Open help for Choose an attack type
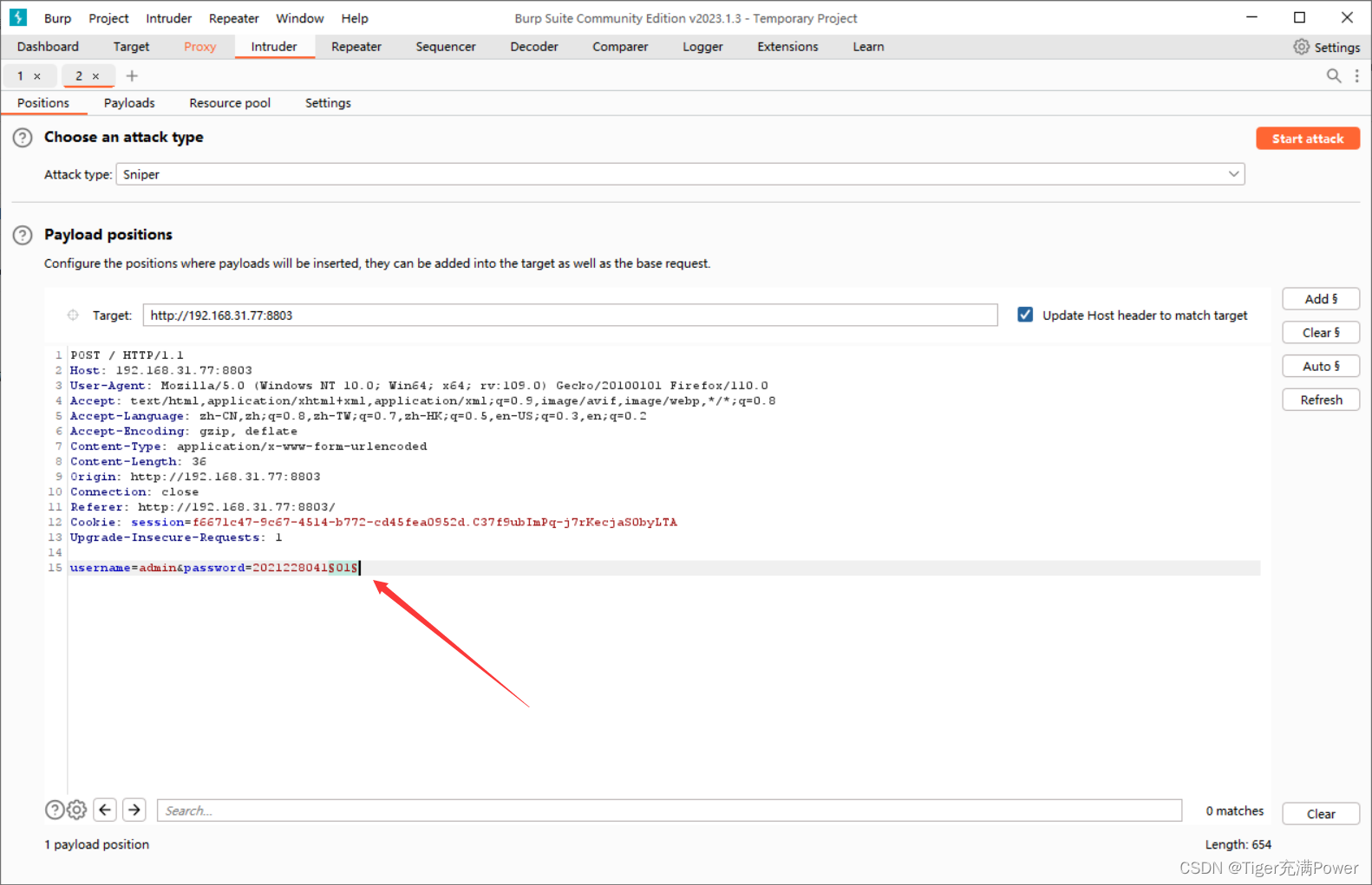The height and width of the screenshot is (885, 1372). [x=23, y=137]
